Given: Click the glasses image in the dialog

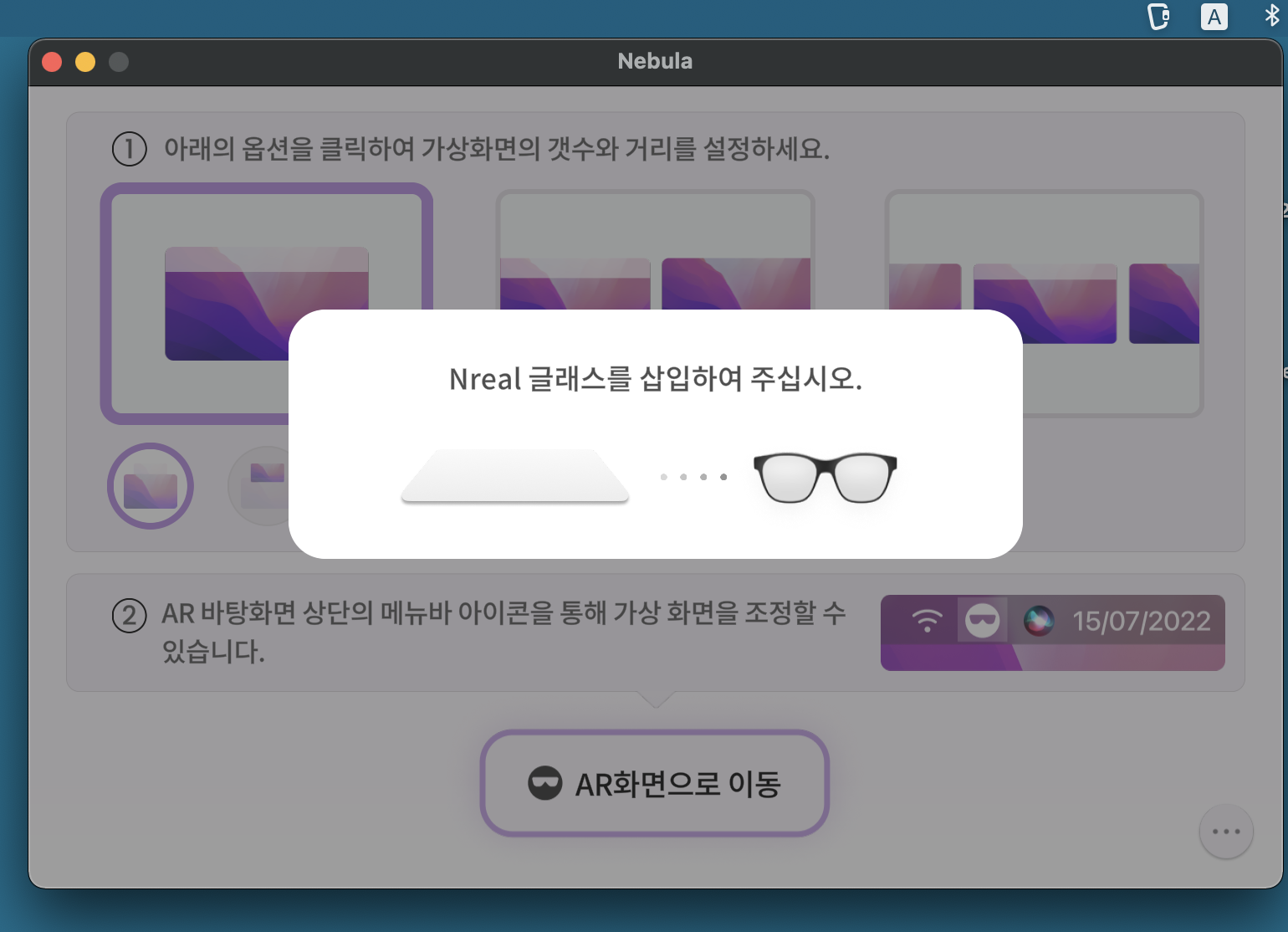Looking at the screenshot, I should click(x=825, y=478).
